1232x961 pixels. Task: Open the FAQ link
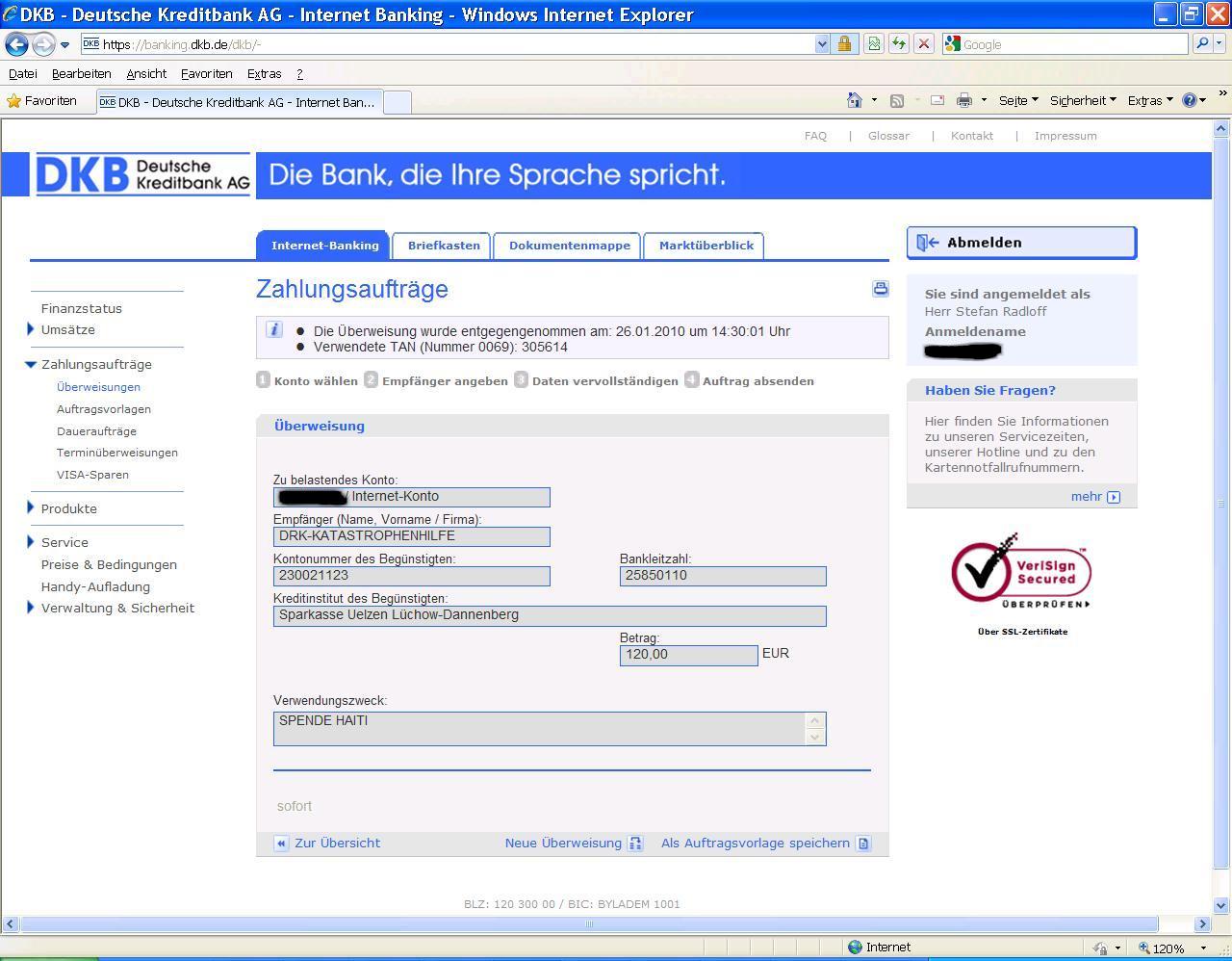(x=815, y=136)
